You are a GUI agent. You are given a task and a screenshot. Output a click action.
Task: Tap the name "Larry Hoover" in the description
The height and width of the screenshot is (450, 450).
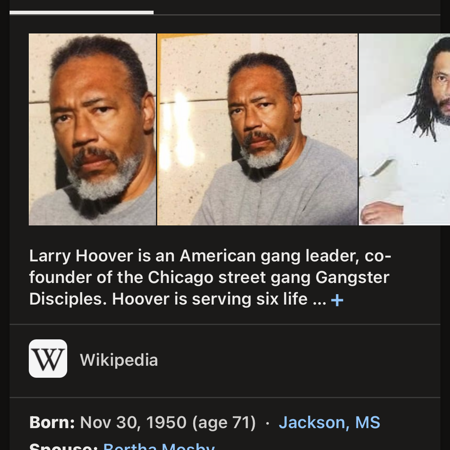coord(81,256)
